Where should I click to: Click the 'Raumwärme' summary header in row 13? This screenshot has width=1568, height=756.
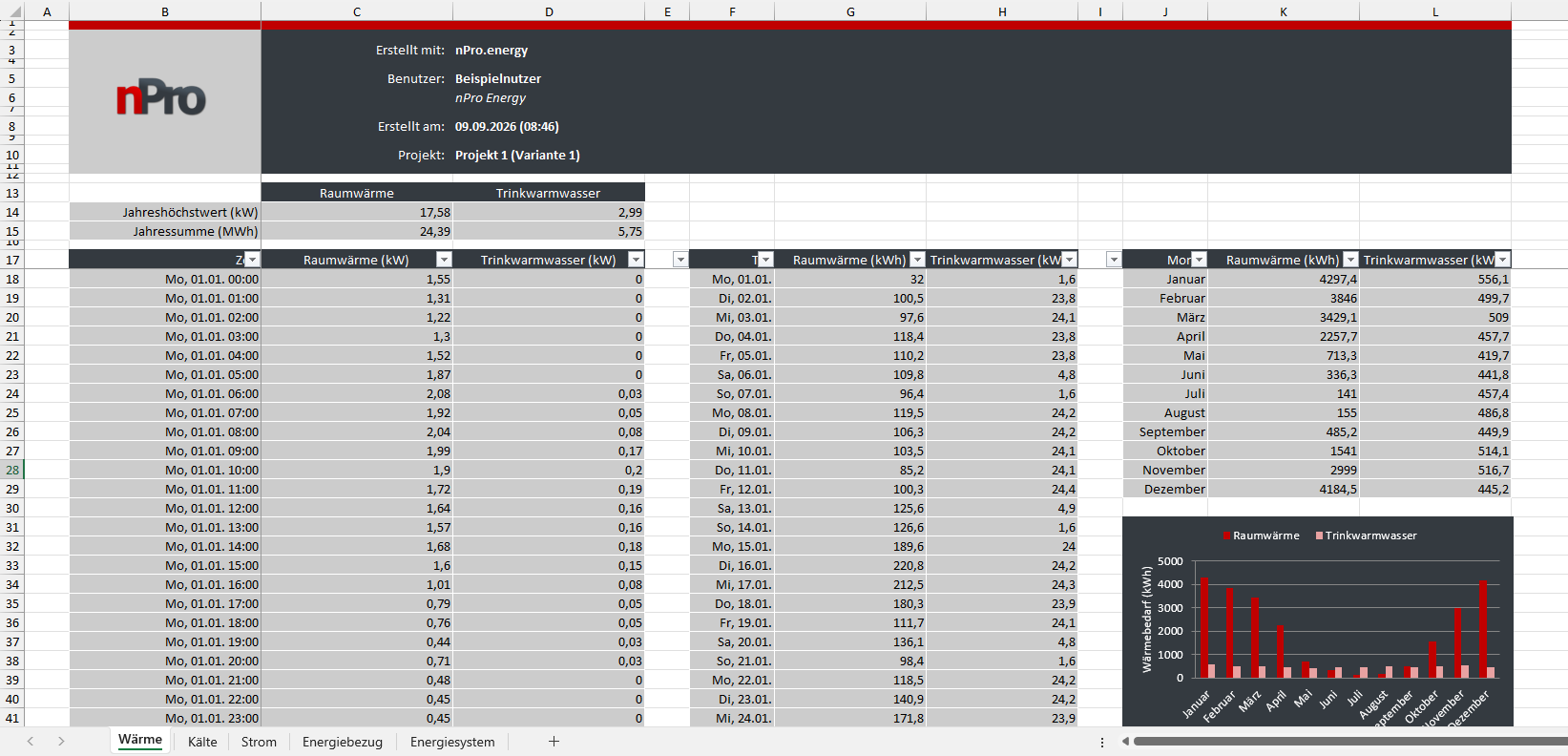click(357, 193)
